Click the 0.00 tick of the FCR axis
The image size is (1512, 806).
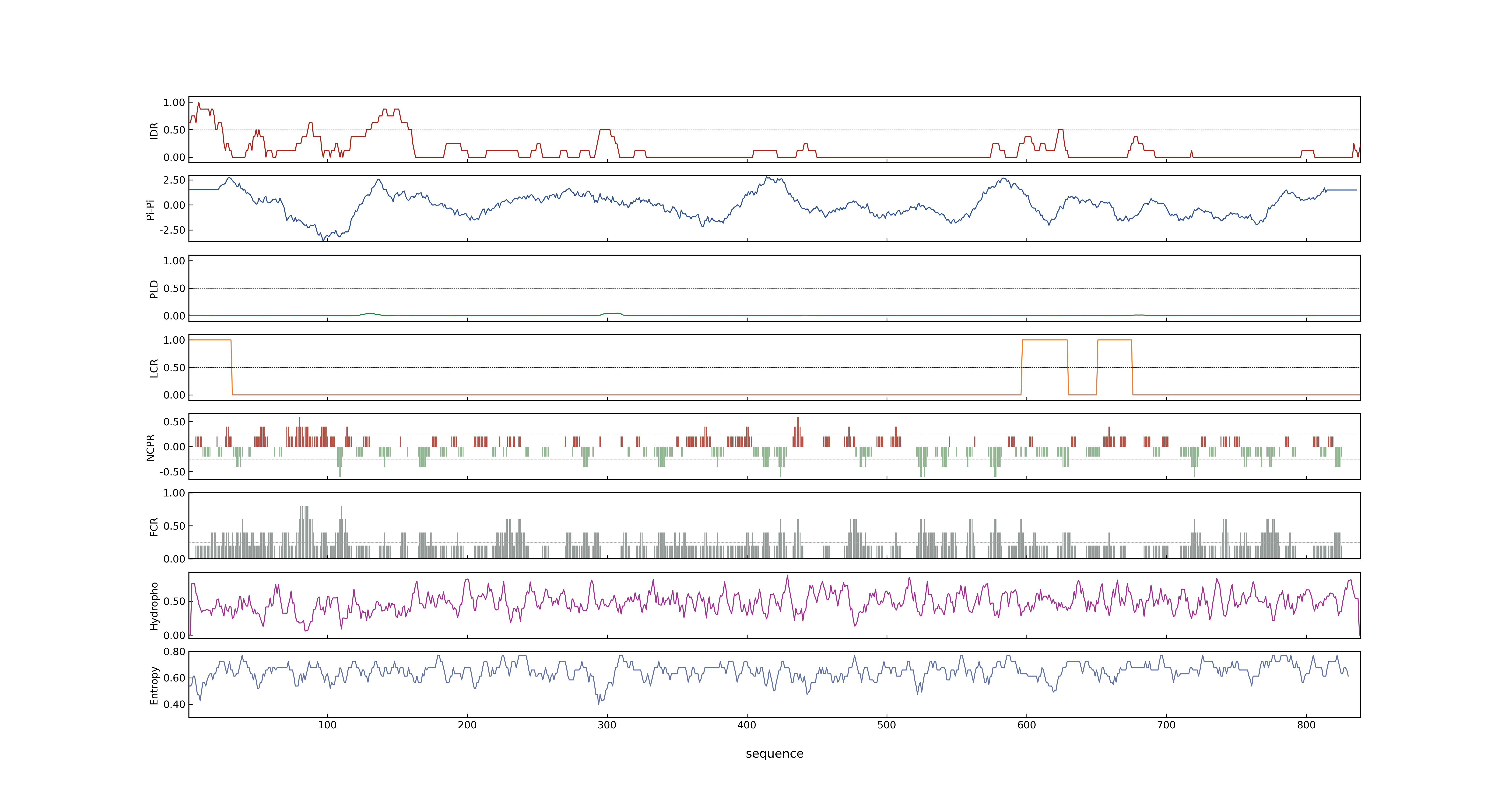(x=174, y=559)
